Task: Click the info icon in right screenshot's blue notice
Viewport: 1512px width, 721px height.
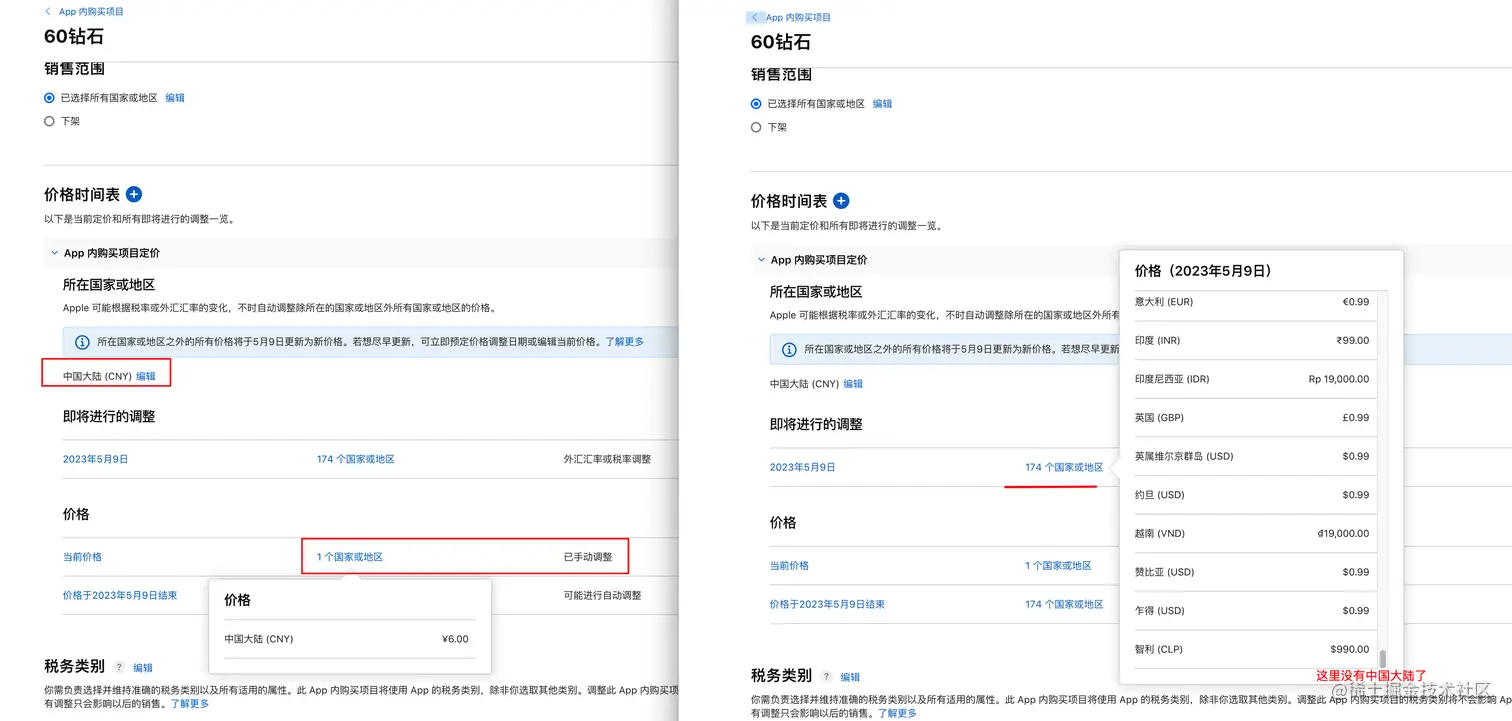Action: [789, 349]
